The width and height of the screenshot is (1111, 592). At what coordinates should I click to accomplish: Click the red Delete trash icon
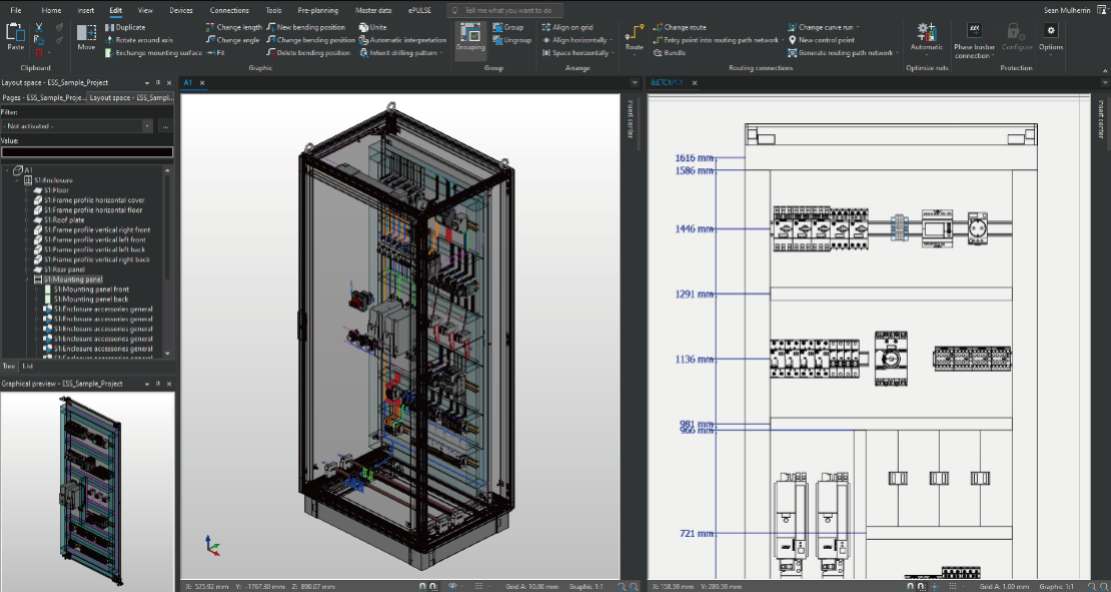(x=39, y=53)
